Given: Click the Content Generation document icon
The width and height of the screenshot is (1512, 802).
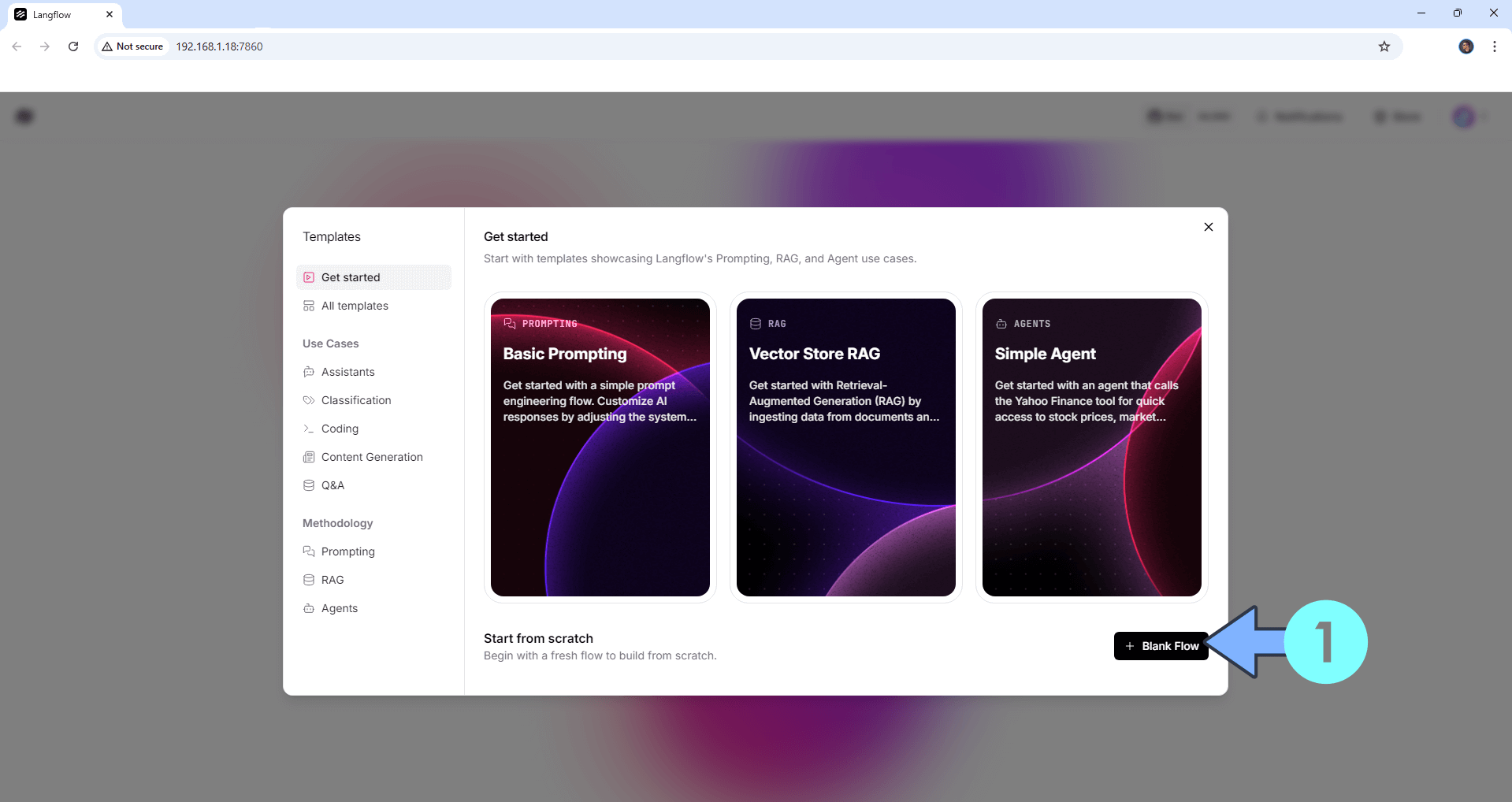Looking at the screenshot, I should (309, 457).
